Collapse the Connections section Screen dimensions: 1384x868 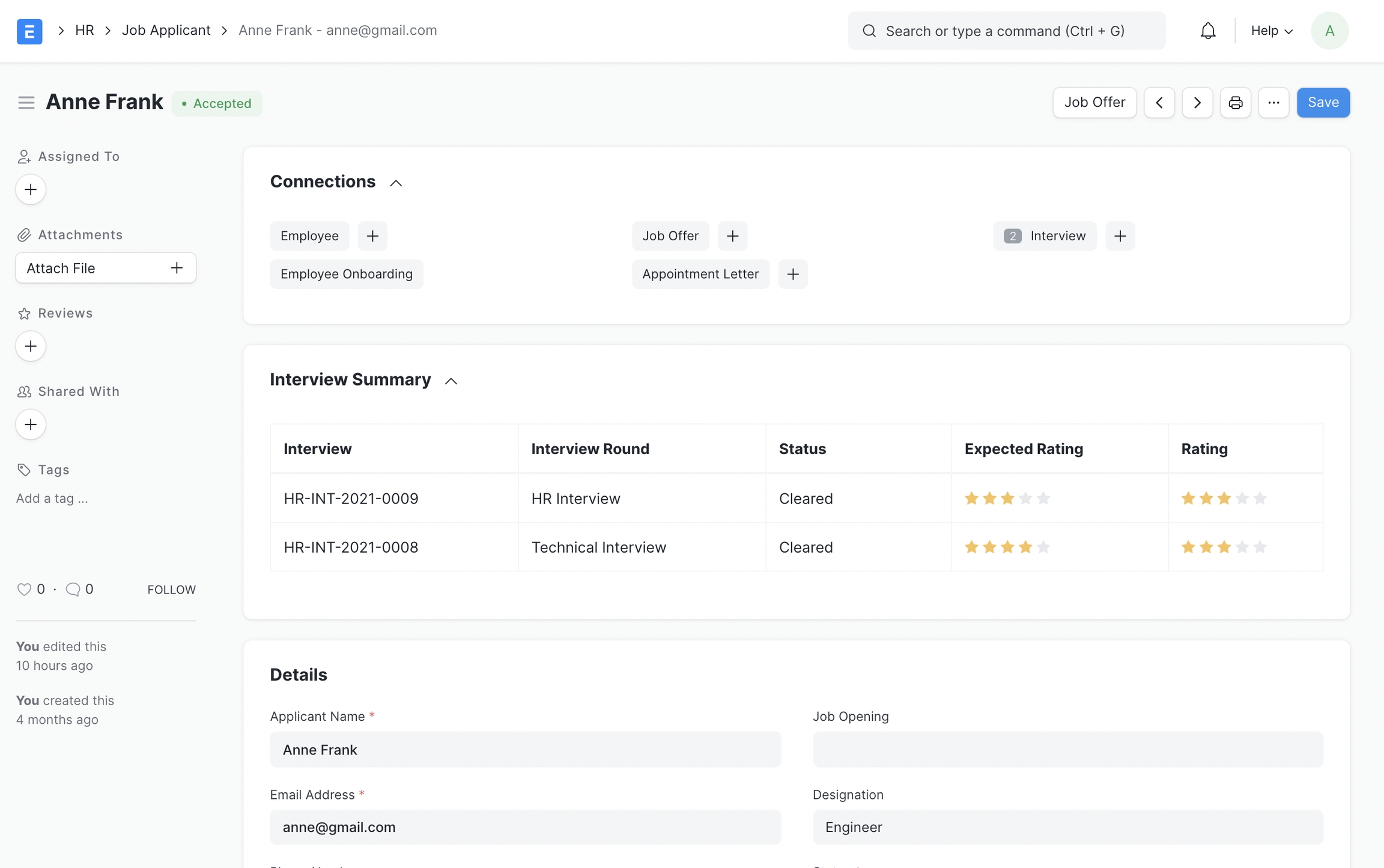(396, 183)
